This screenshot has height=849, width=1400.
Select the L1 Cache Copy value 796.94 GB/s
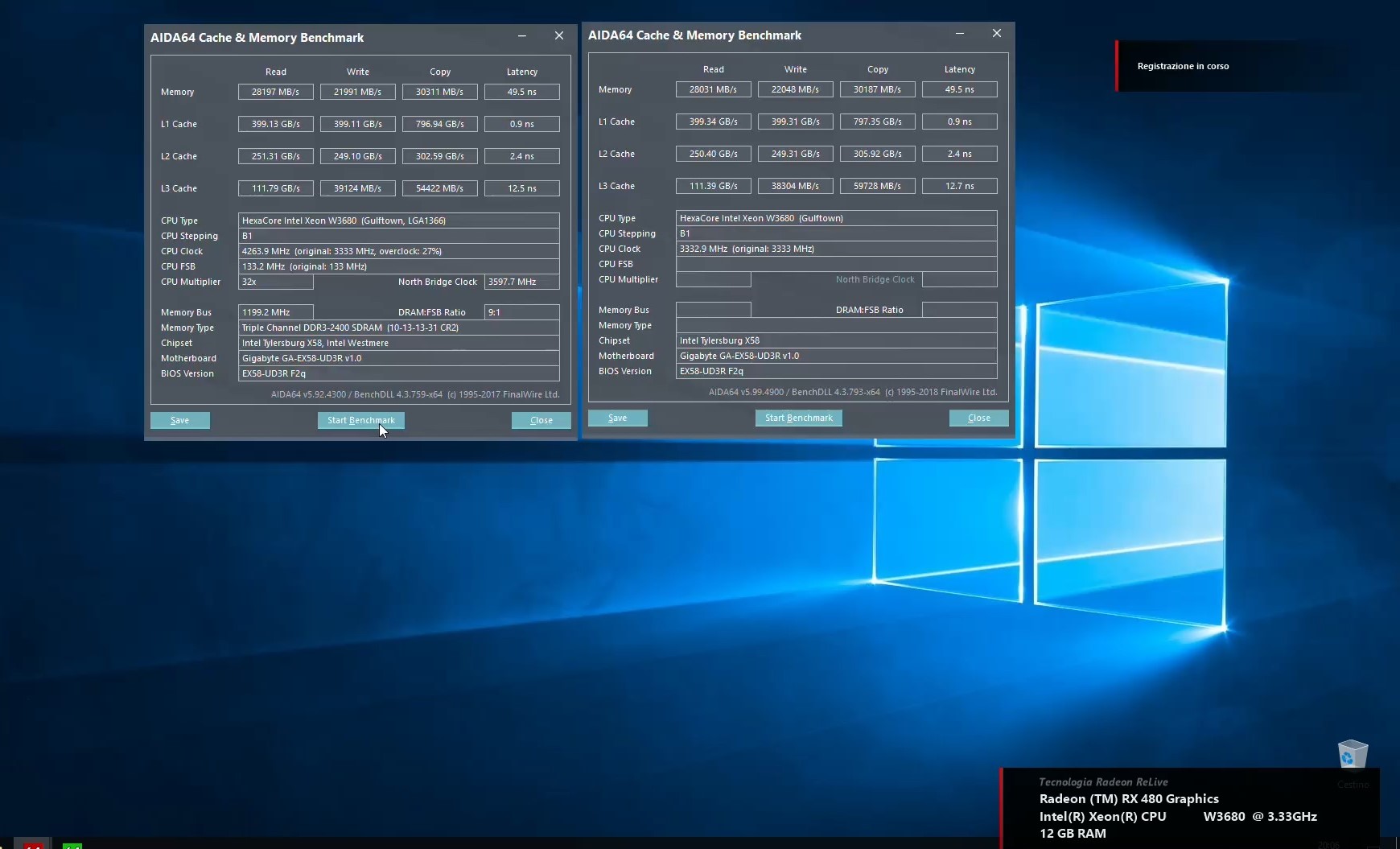coord(440,124)
